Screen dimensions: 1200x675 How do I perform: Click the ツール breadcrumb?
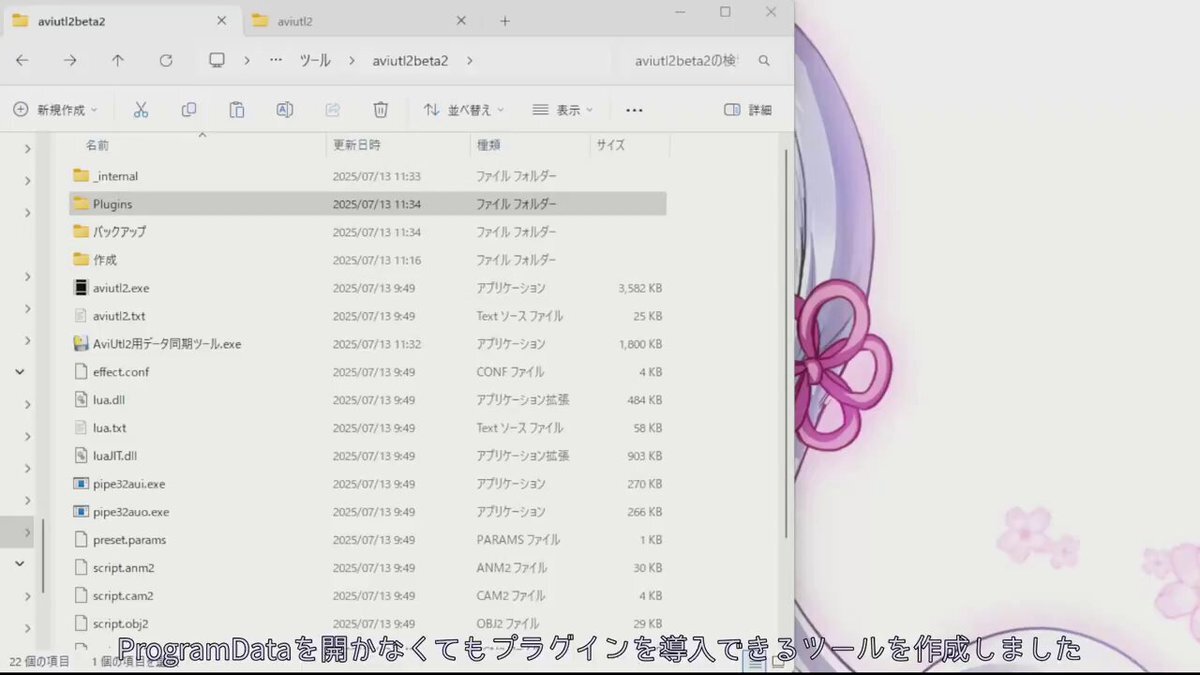click(x=315, y=61)
